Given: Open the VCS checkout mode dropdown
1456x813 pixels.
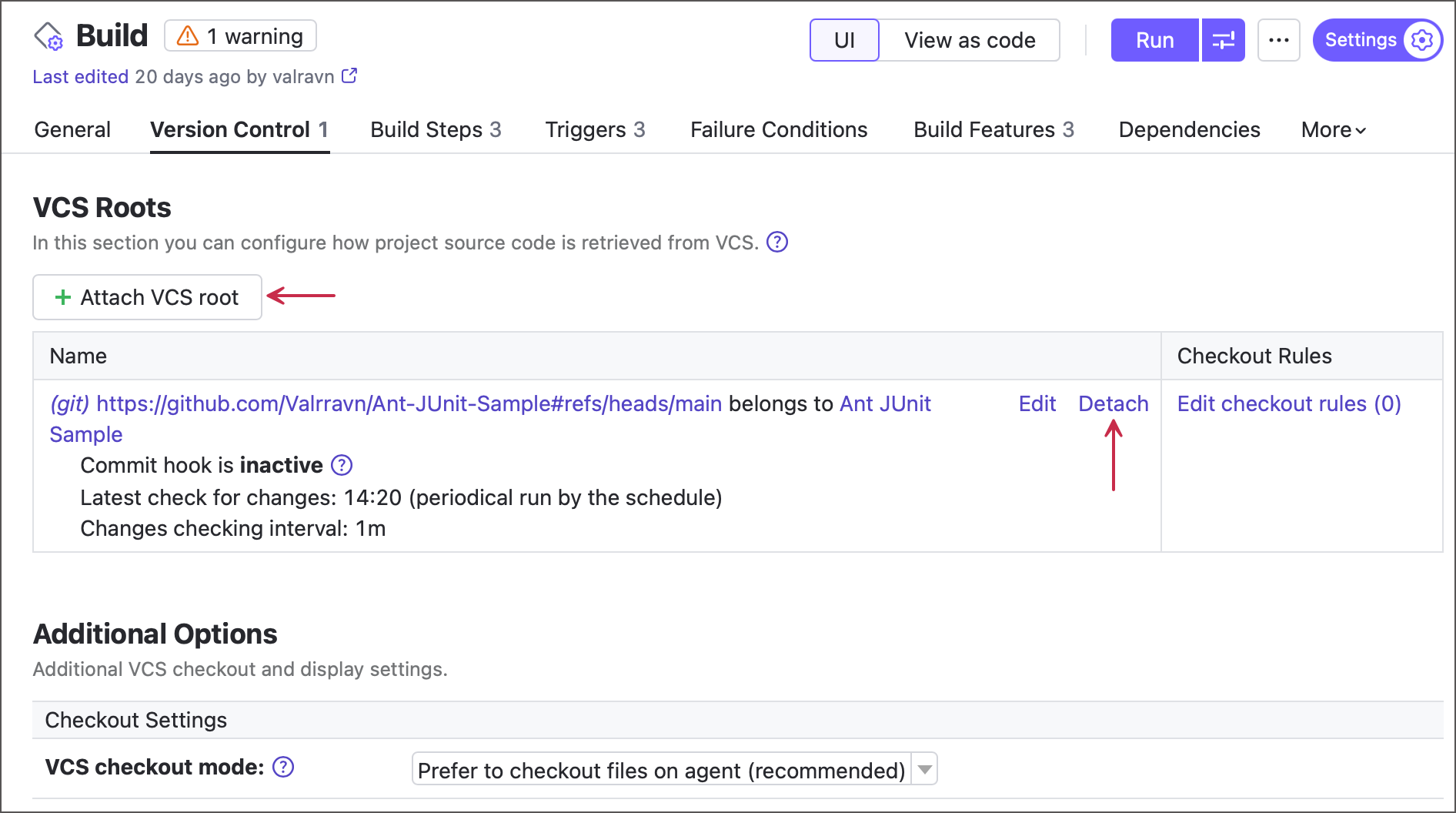Looking at the screenshot, I should [x=924, y=769].
